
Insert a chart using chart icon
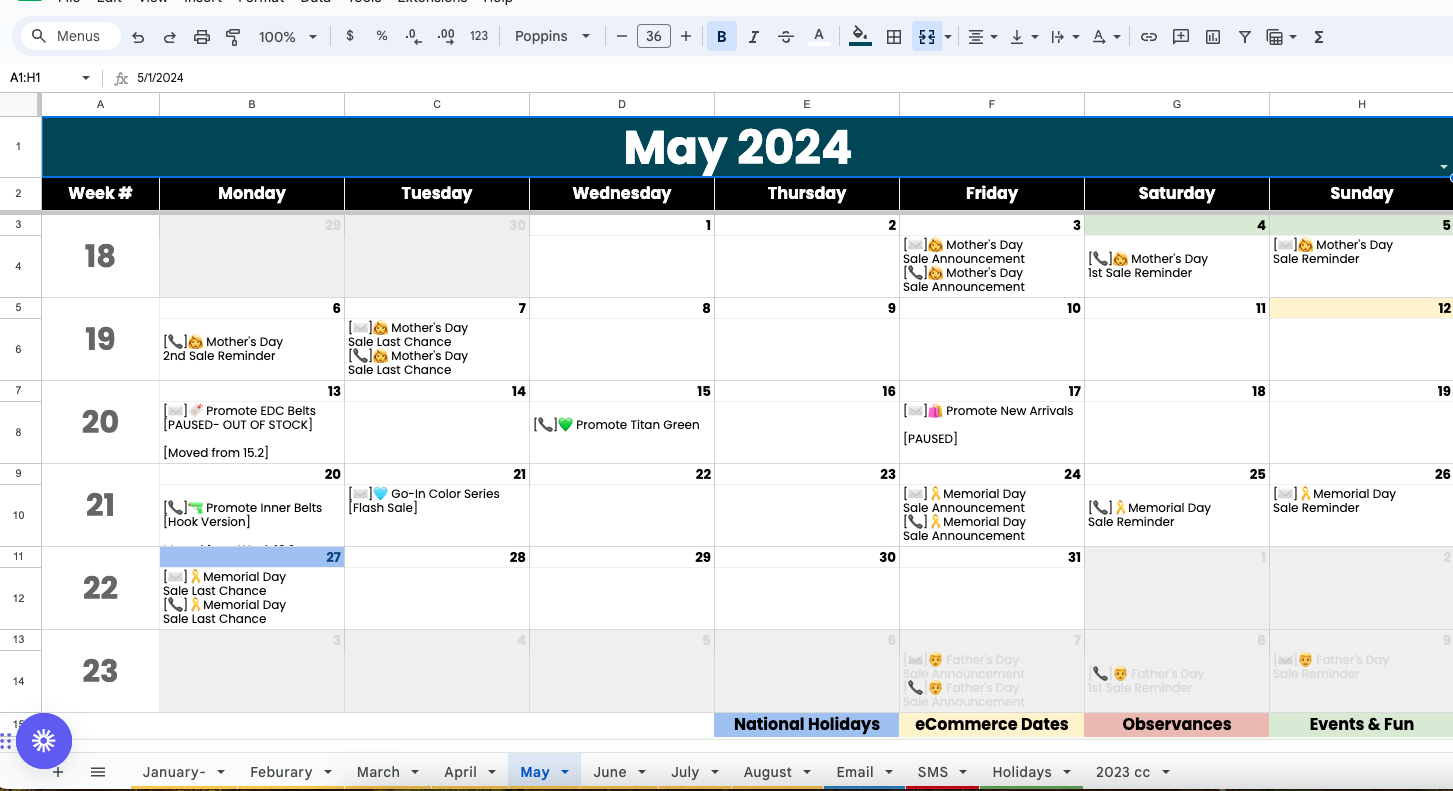tap(1213, 37)
